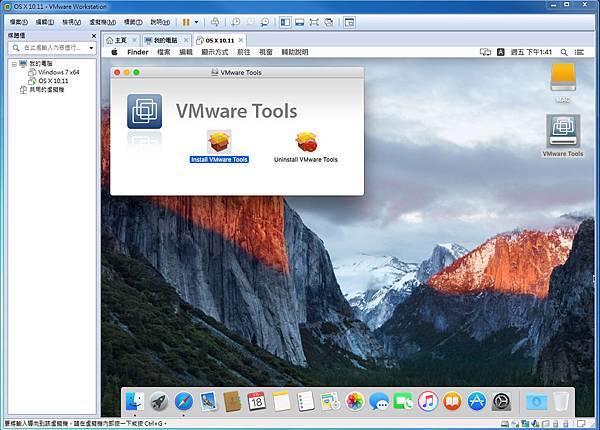Collapse the 我的電腦 tree node
The height and width of the screenshot is (430, 600).
pyautogui.click(x=14, y=64)
